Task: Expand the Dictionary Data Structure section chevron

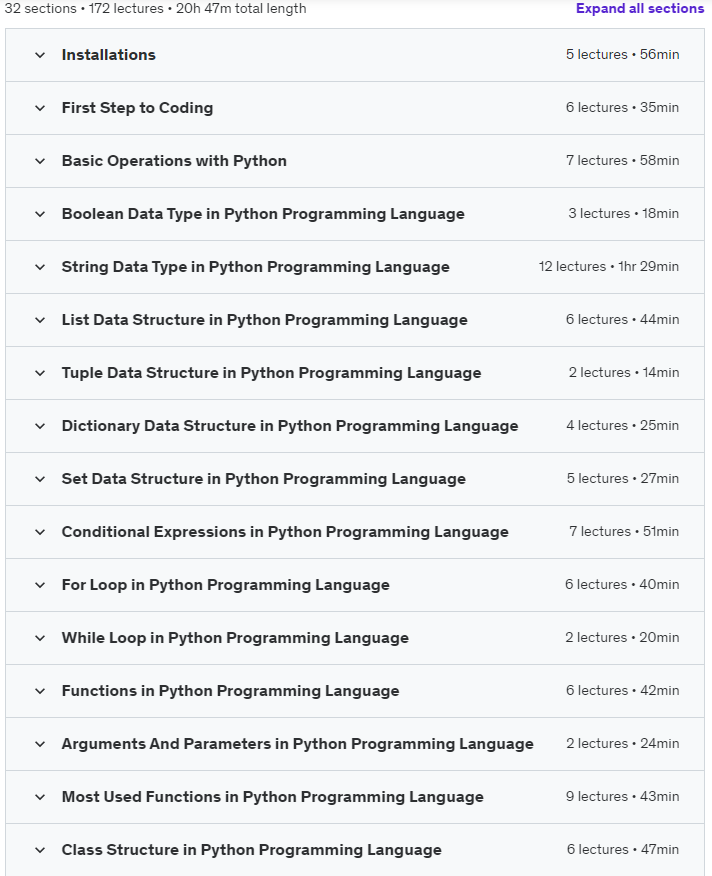Action: pos(40,426)
